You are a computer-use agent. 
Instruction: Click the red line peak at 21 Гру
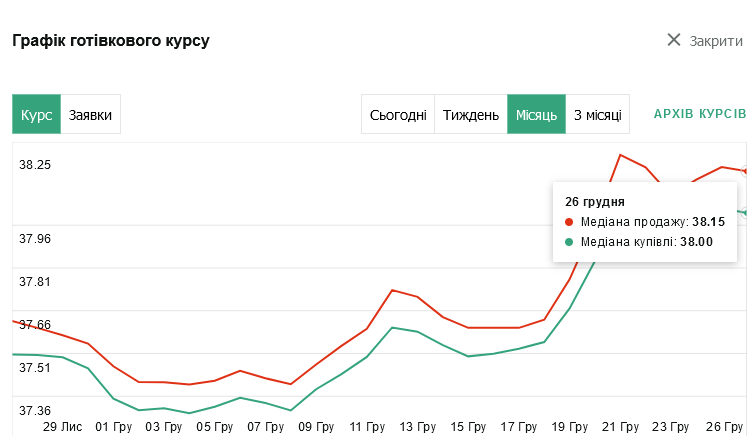(621, 155)
